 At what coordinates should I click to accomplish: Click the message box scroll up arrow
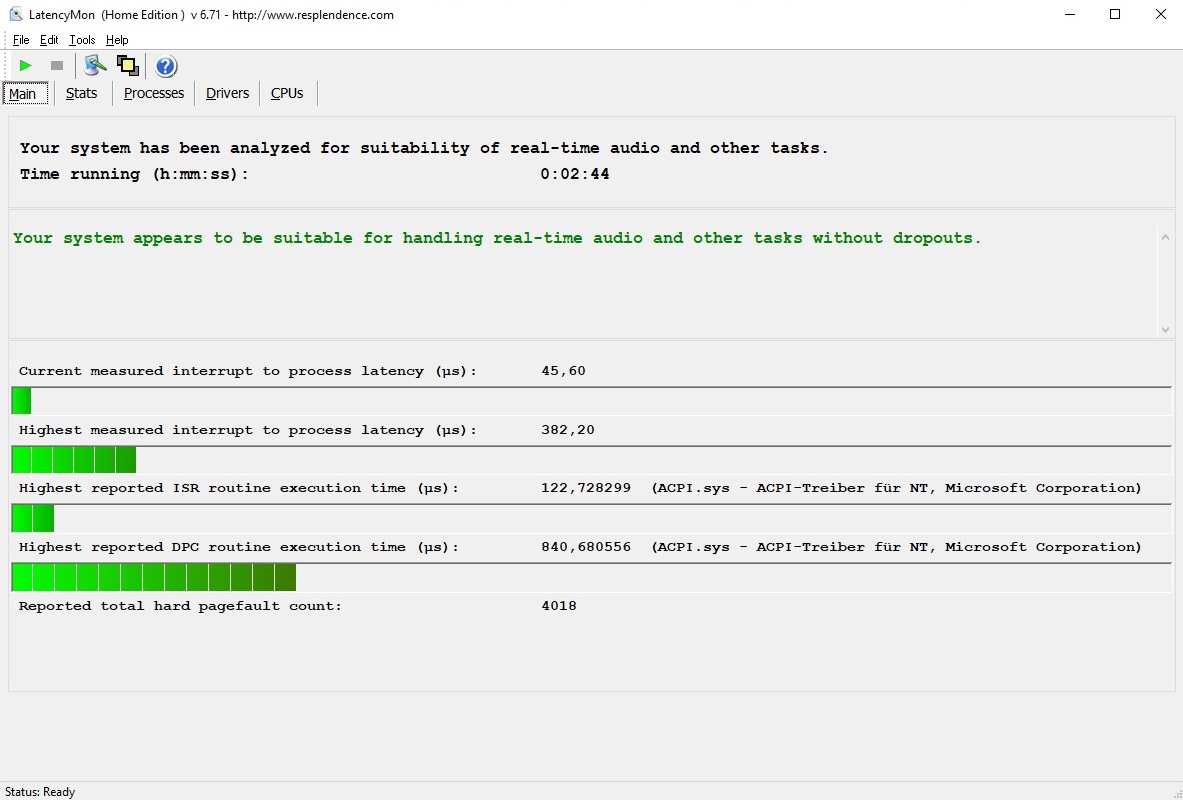1165,237
